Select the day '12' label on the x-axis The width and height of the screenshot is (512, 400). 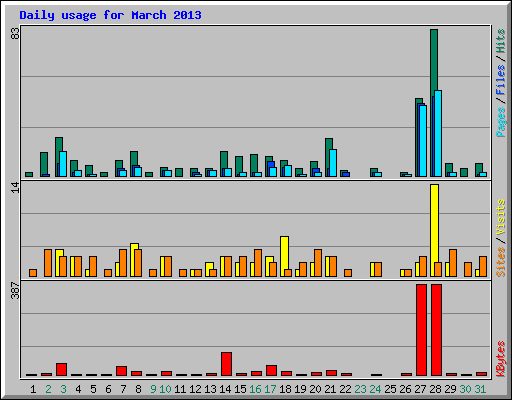click(x=195, y=389)
